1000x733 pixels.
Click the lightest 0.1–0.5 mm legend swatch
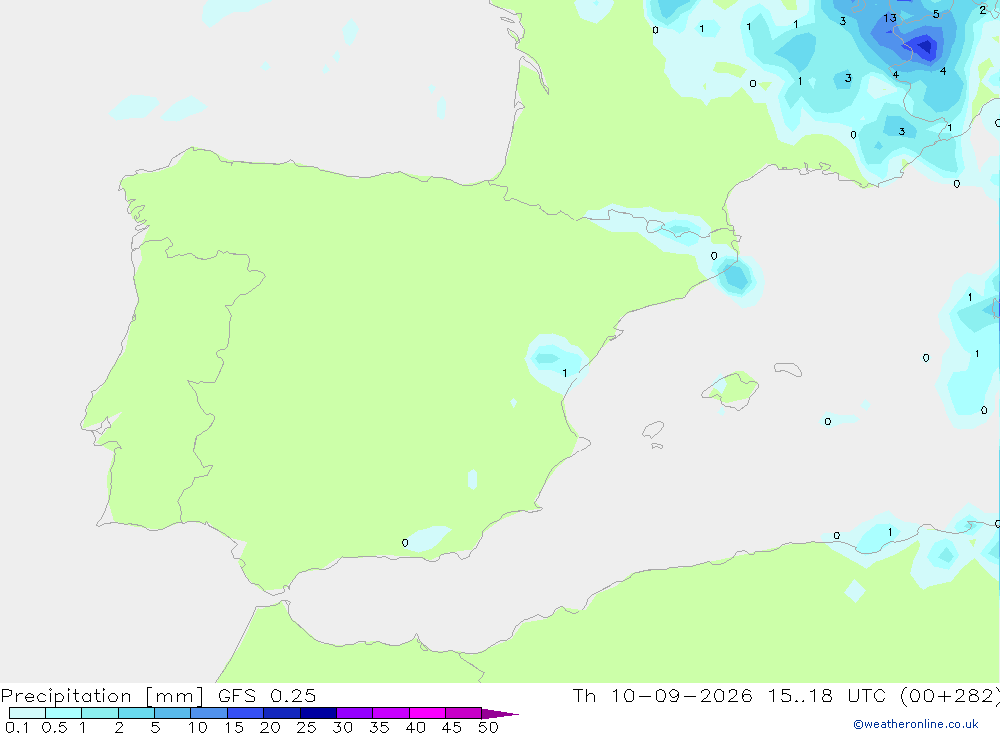click(x=27, y=713)
